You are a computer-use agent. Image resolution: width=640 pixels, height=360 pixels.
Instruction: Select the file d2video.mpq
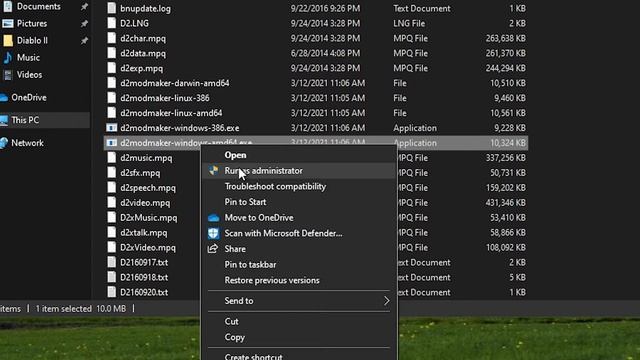[145, 202]
